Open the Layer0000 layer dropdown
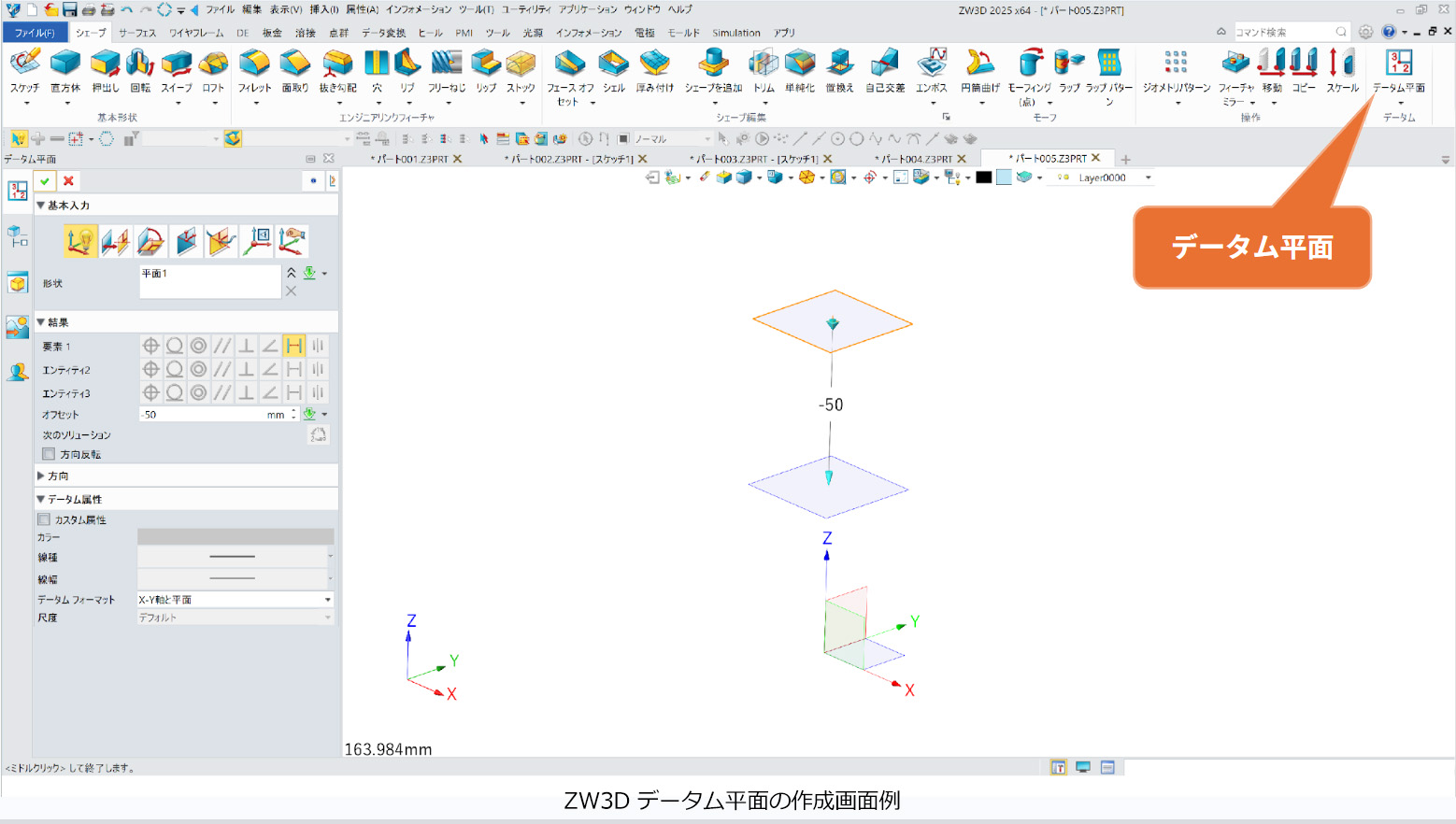 click(1104, 178)
